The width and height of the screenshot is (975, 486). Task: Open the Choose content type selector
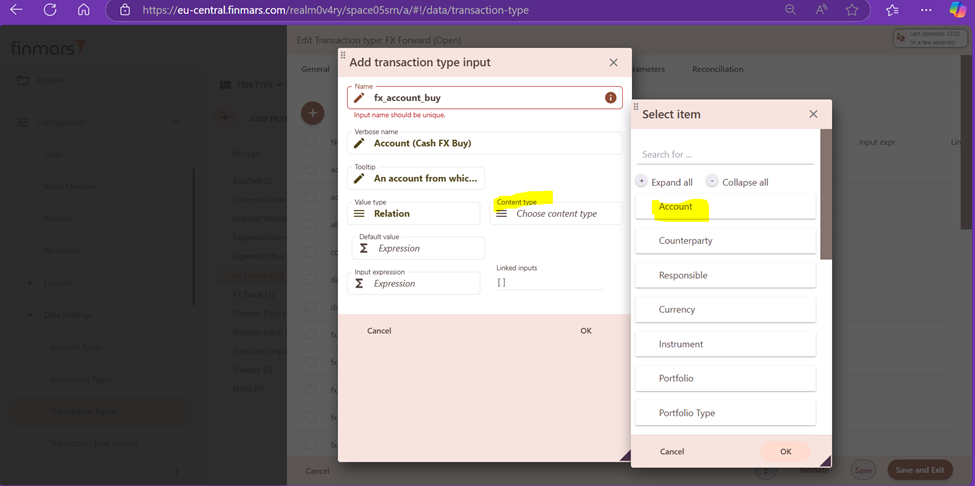pyautogui.click(x=556, y=213)
